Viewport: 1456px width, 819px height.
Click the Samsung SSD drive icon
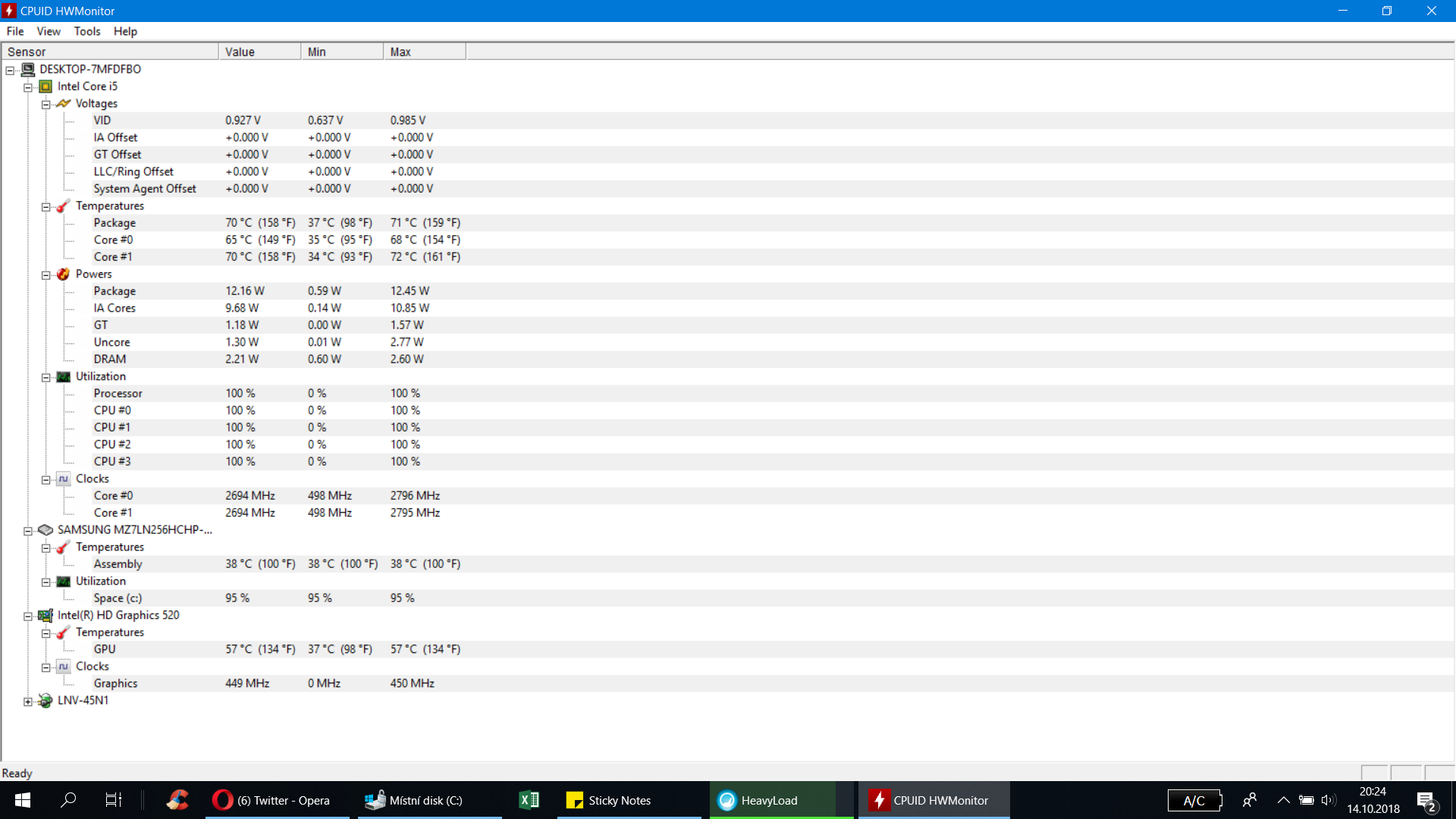tap(45, 530)
